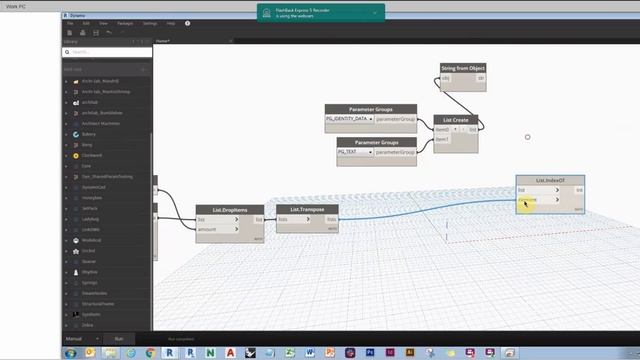Open Google Chrome from the taskbar
Image resolution: width=640 pixels, height=360 pixels.
tap(150, 353)
